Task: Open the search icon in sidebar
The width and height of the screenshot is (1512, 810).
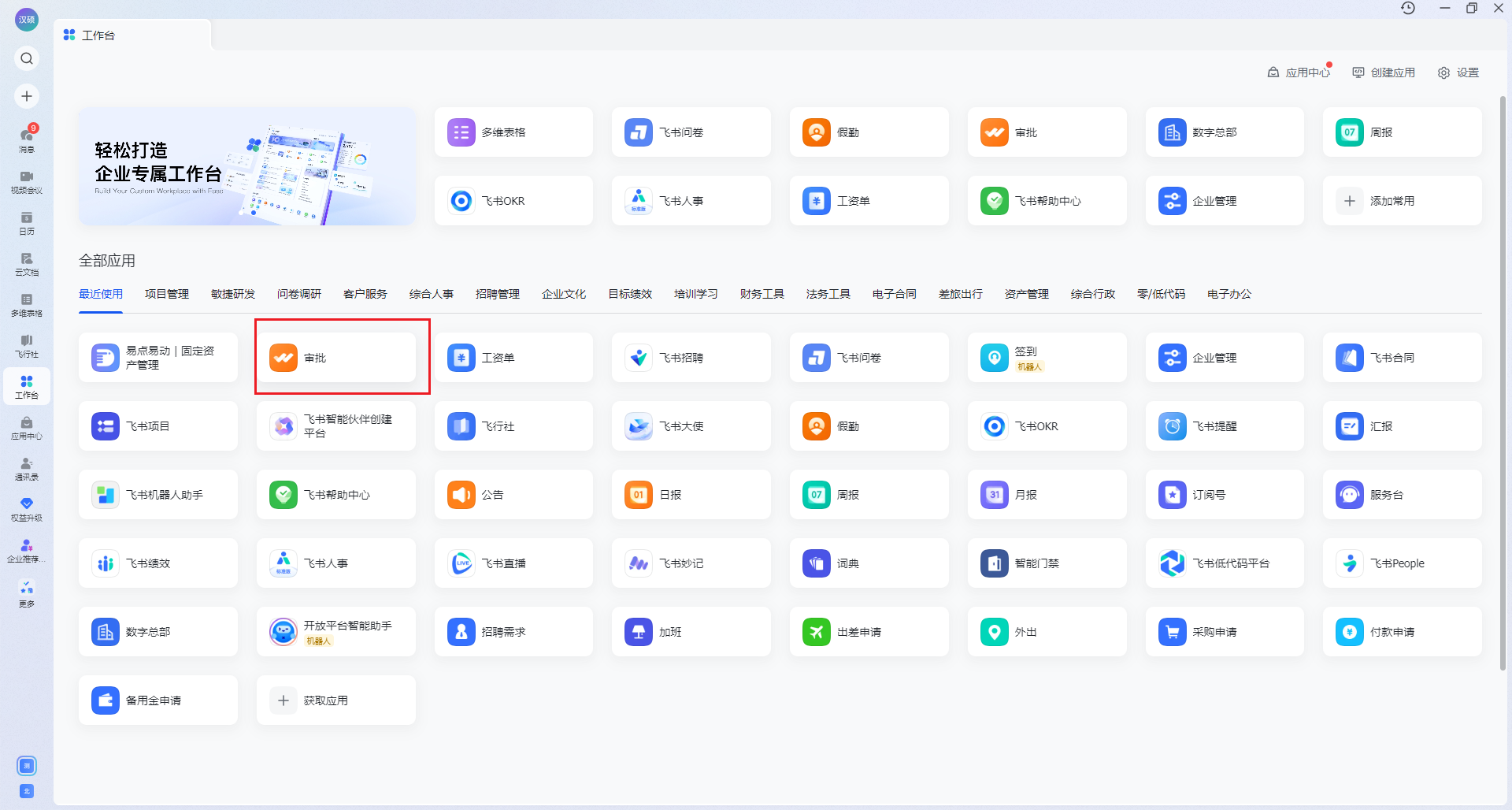Action: coord(27,58)
